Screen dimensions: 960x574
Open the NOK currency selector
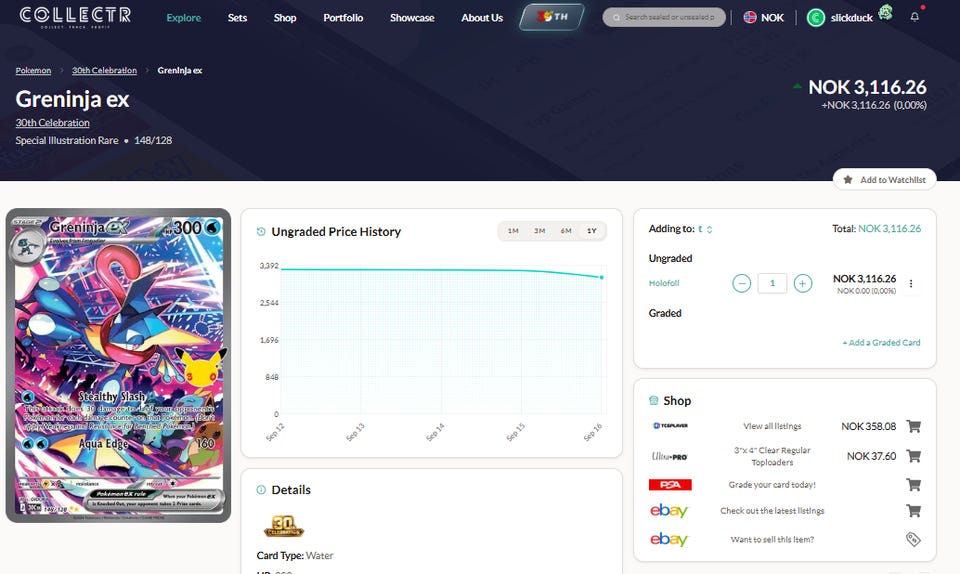point(763,18)
